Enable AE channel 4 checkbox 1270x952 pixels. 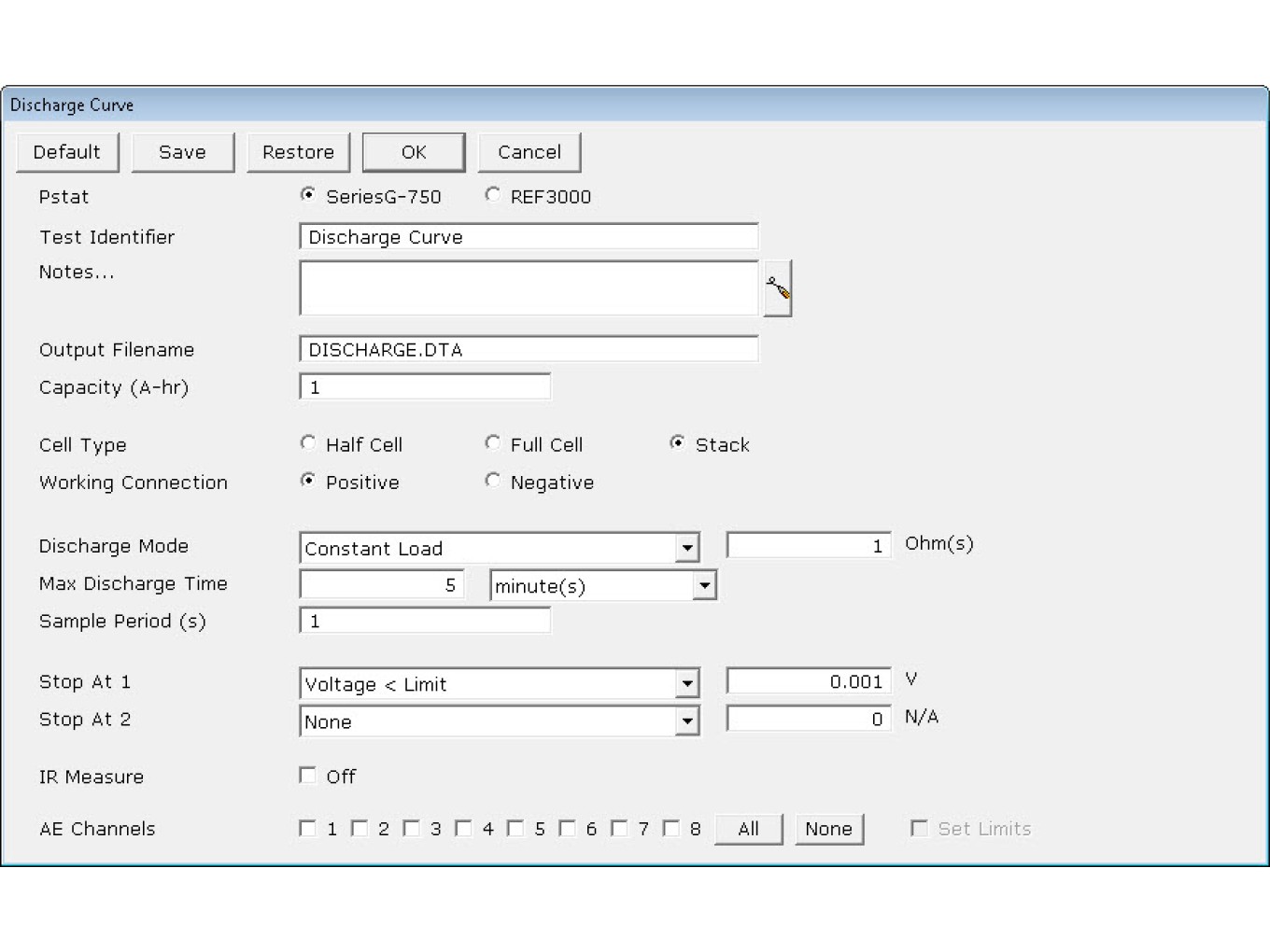point(463,828)
